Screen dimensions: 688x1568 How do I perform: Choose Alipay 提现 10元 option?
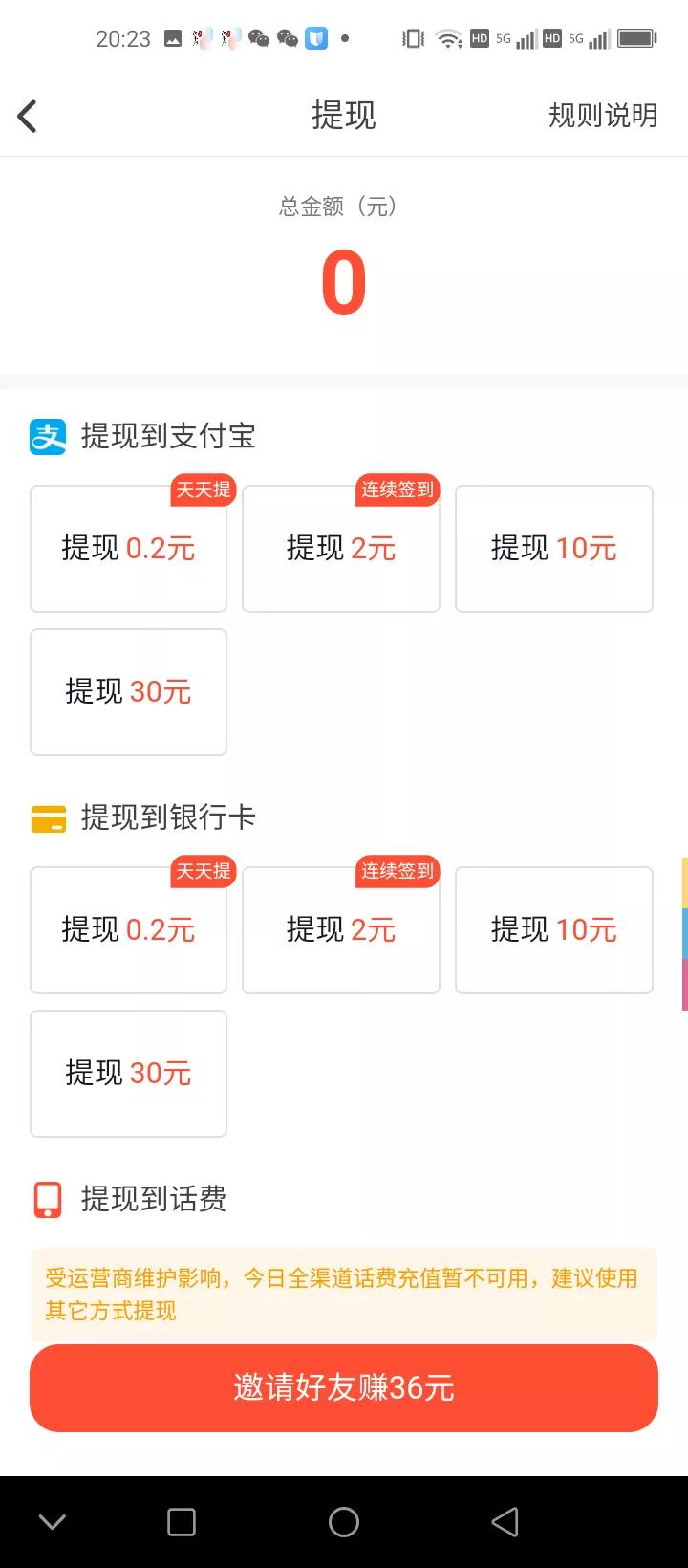tap(554, 549)
